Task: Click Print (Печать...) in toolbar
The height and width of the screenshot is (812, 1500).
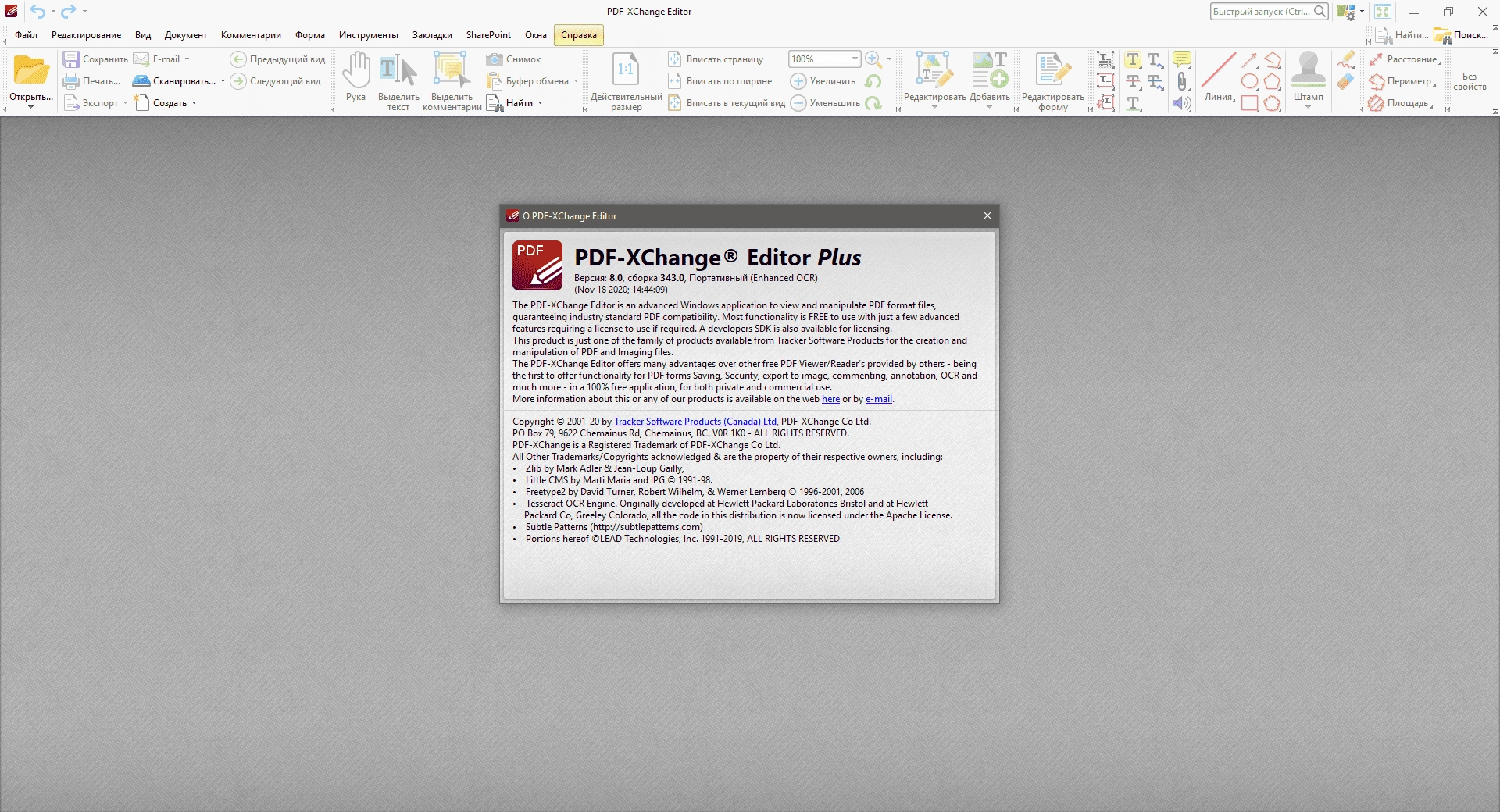Action: click(x=92, y=81)
